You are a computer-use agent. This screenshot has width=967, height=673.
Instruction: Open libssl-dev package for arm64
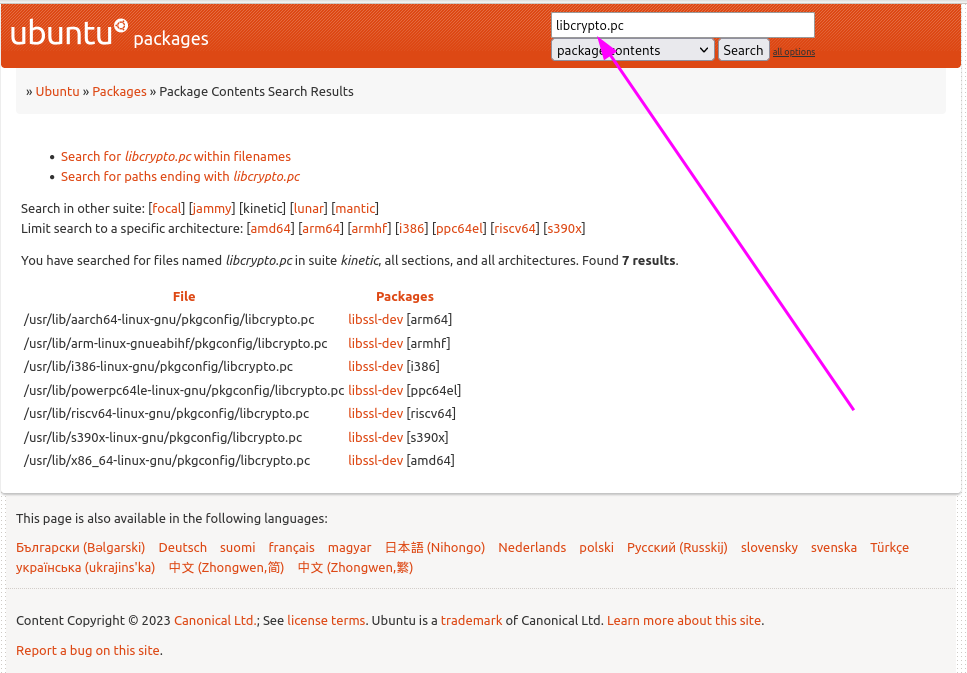point(374,319)
